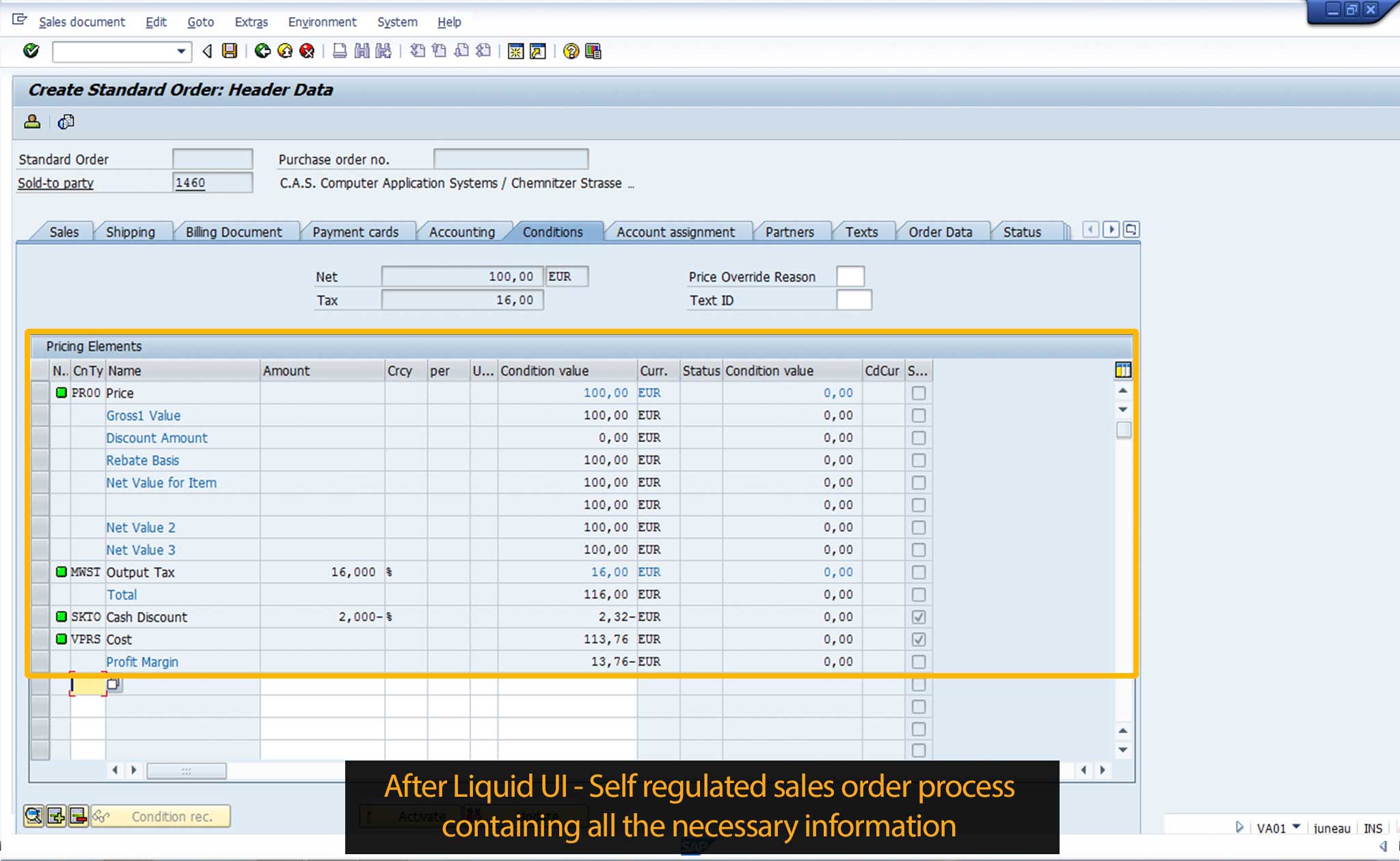Click the Price Override Reason input field
The width and height of the screenshot is (1400, 861).
(x=850, y=277)
